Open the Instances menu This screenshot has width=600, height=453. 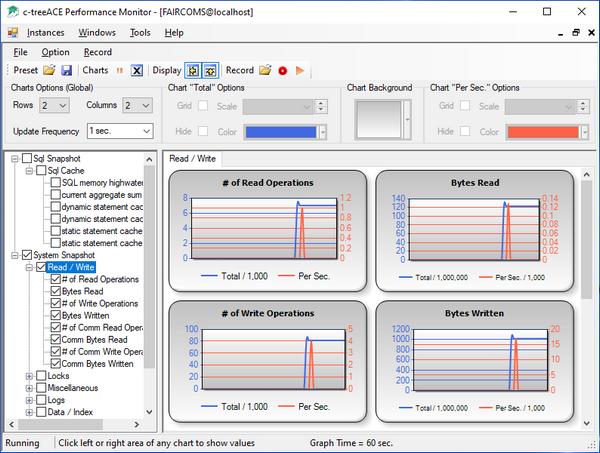pyautogui.click(x=46, y=33)
